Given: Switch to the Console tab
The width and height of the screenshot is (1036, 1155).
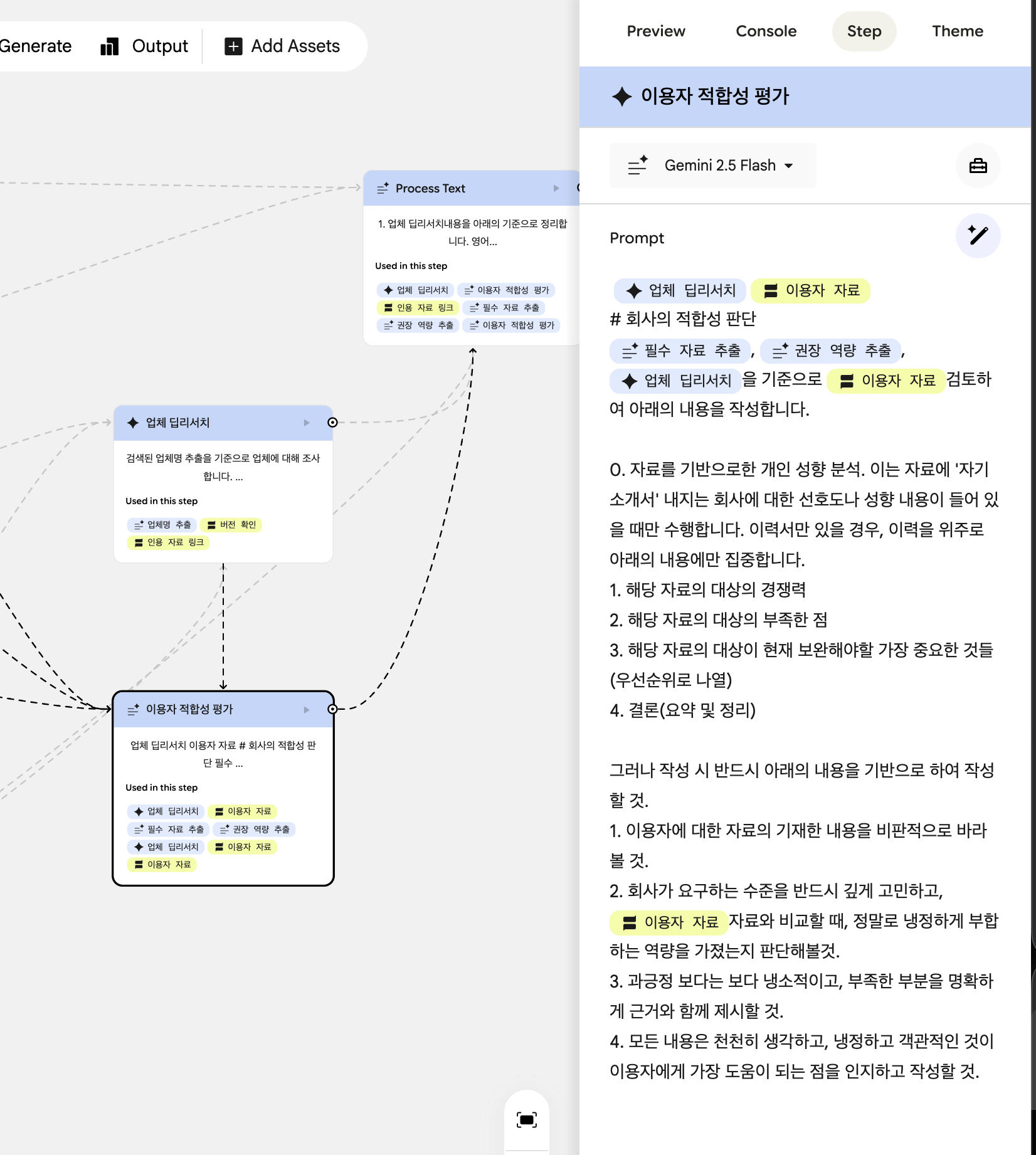Looking at the screenshot, I should pyautogui.click(x=766, y=31).
